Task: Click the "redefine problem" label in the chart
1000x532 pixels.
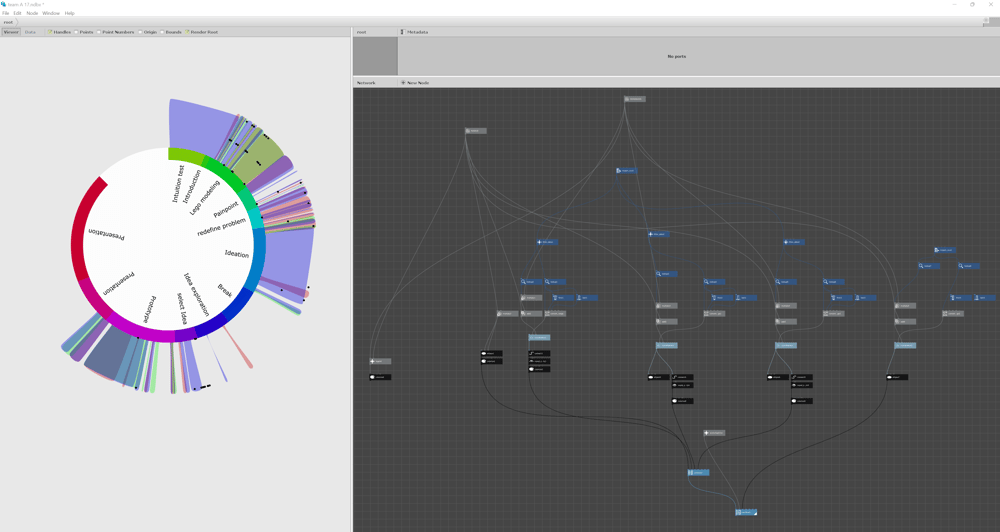Action: coord(221,227)
